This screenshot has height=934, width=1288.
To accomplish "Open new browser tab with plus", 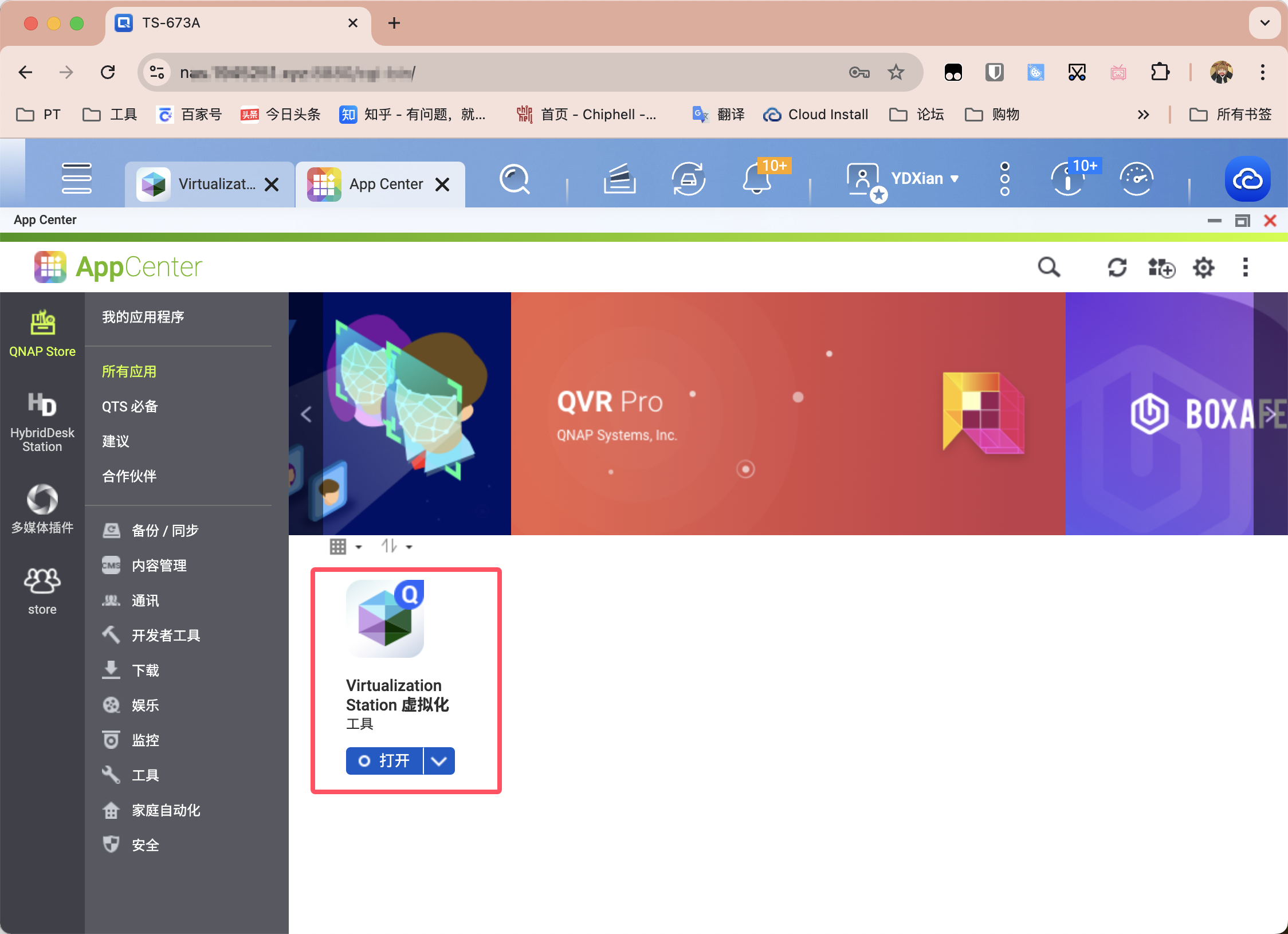I will (x=394, y=23).
